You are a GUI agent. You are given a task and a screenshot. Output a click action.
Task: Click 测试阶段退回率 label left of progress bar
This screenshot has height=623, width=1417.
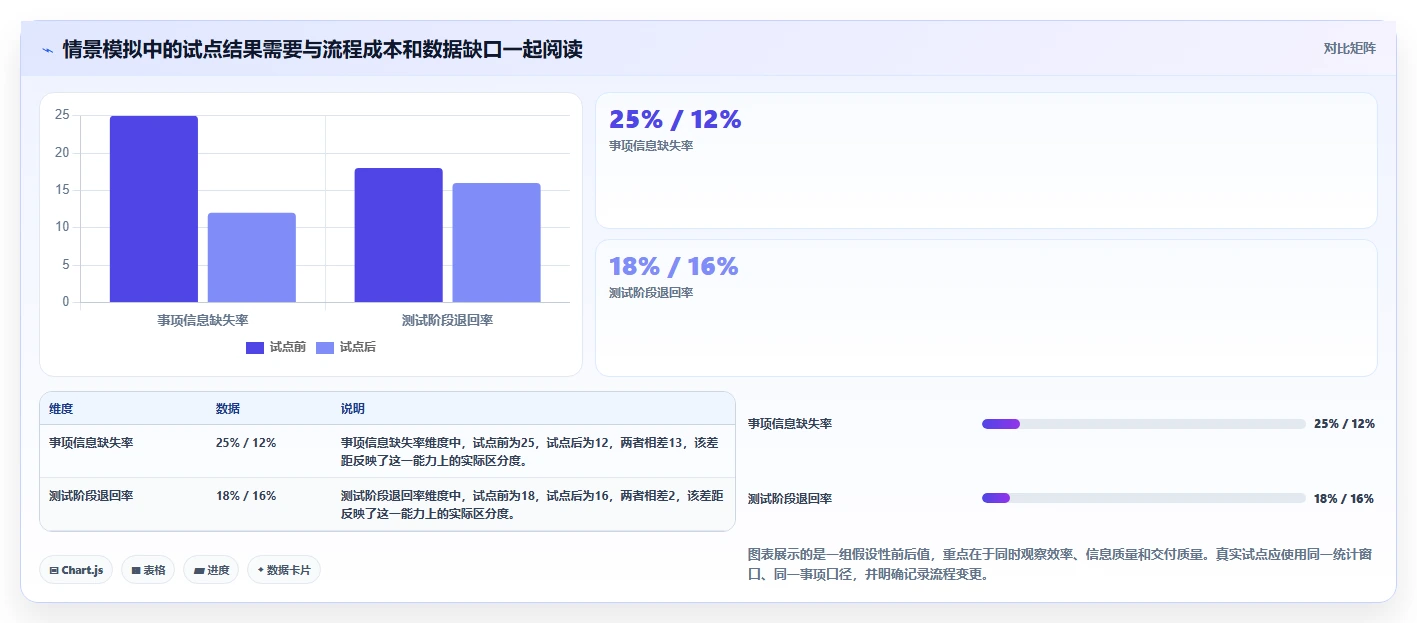[790, 498]
